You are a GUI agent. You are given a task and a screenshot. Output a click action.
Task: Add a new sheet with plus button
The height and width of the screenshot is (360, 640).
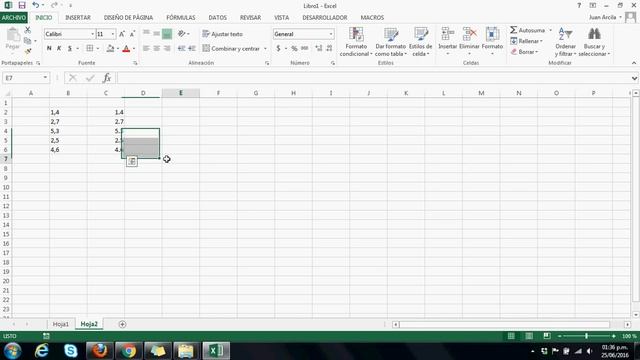click(122, 324)
